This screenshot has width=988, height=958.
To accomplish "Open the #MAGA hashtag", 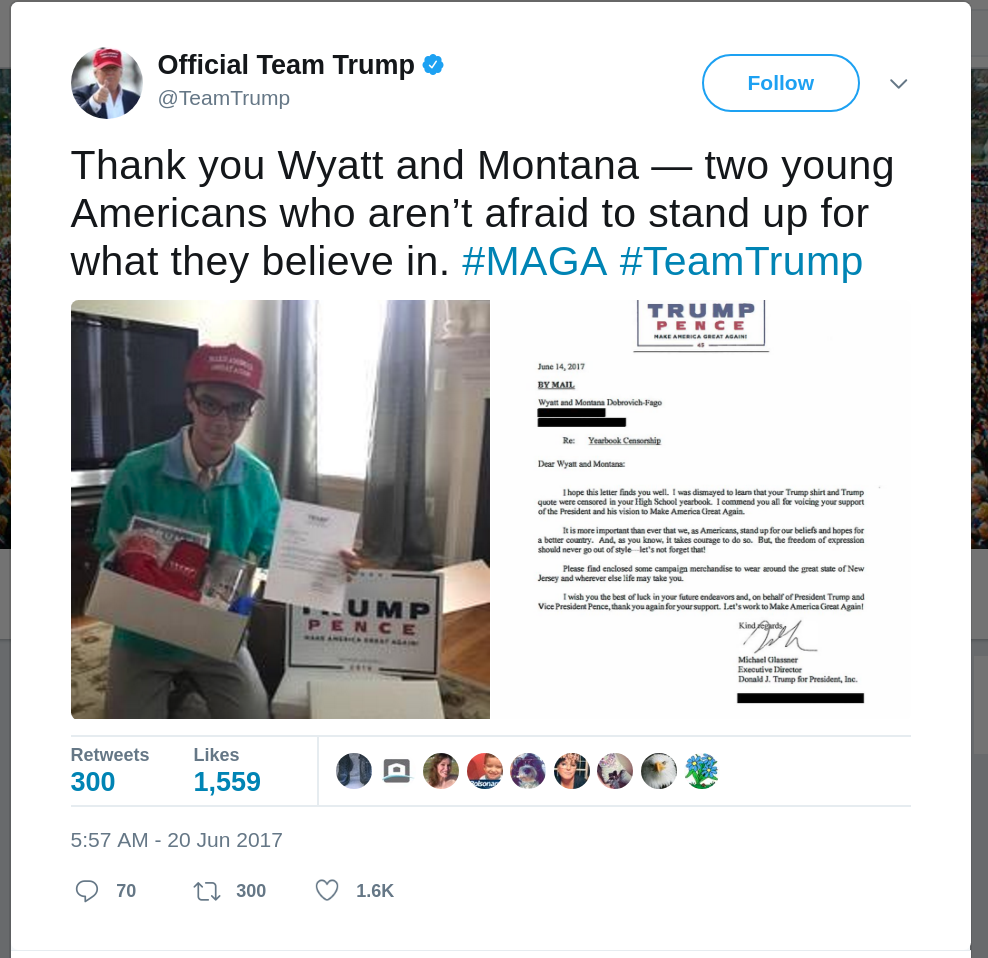I will [534, 261].
